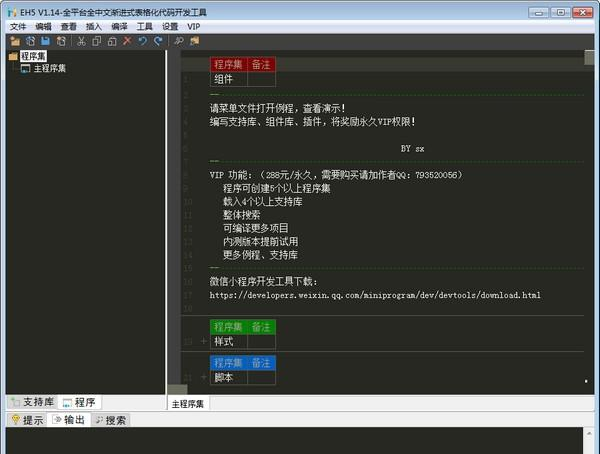Screen dimensions: 600x454
Task: Switch to the 输出 tab
Action: [x=69, y=420]
